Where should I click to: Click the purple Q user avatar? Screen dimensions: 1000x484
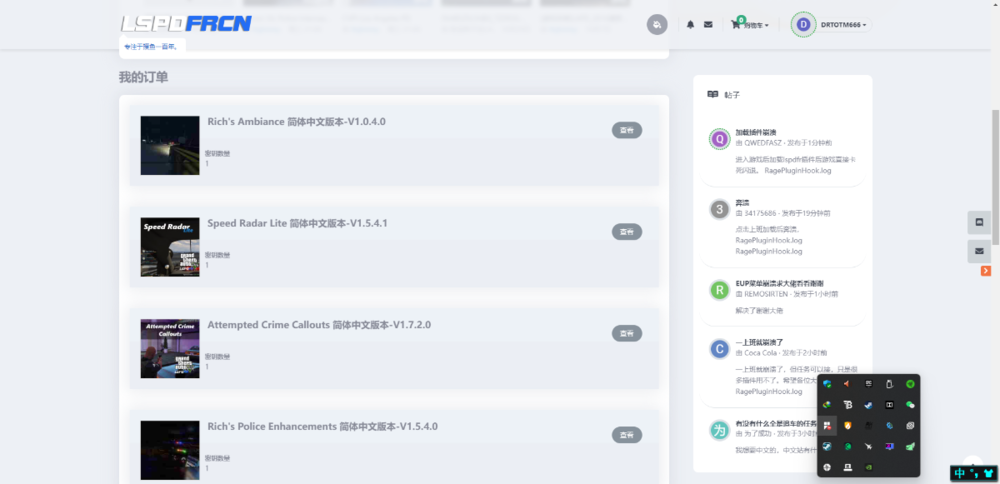tap(719, 139)
